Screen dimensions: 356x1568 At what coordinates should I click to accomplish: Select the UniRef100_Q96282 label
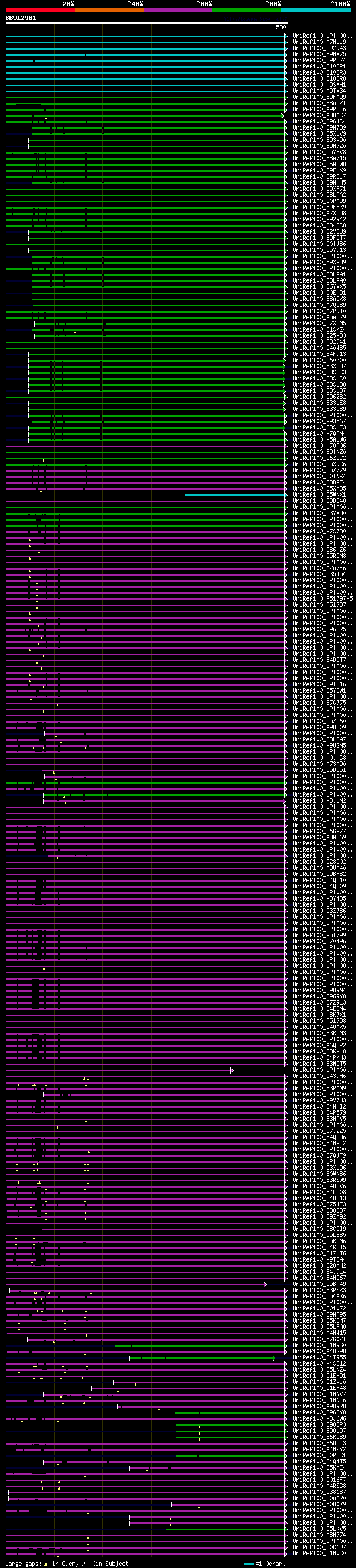[319, 397]
